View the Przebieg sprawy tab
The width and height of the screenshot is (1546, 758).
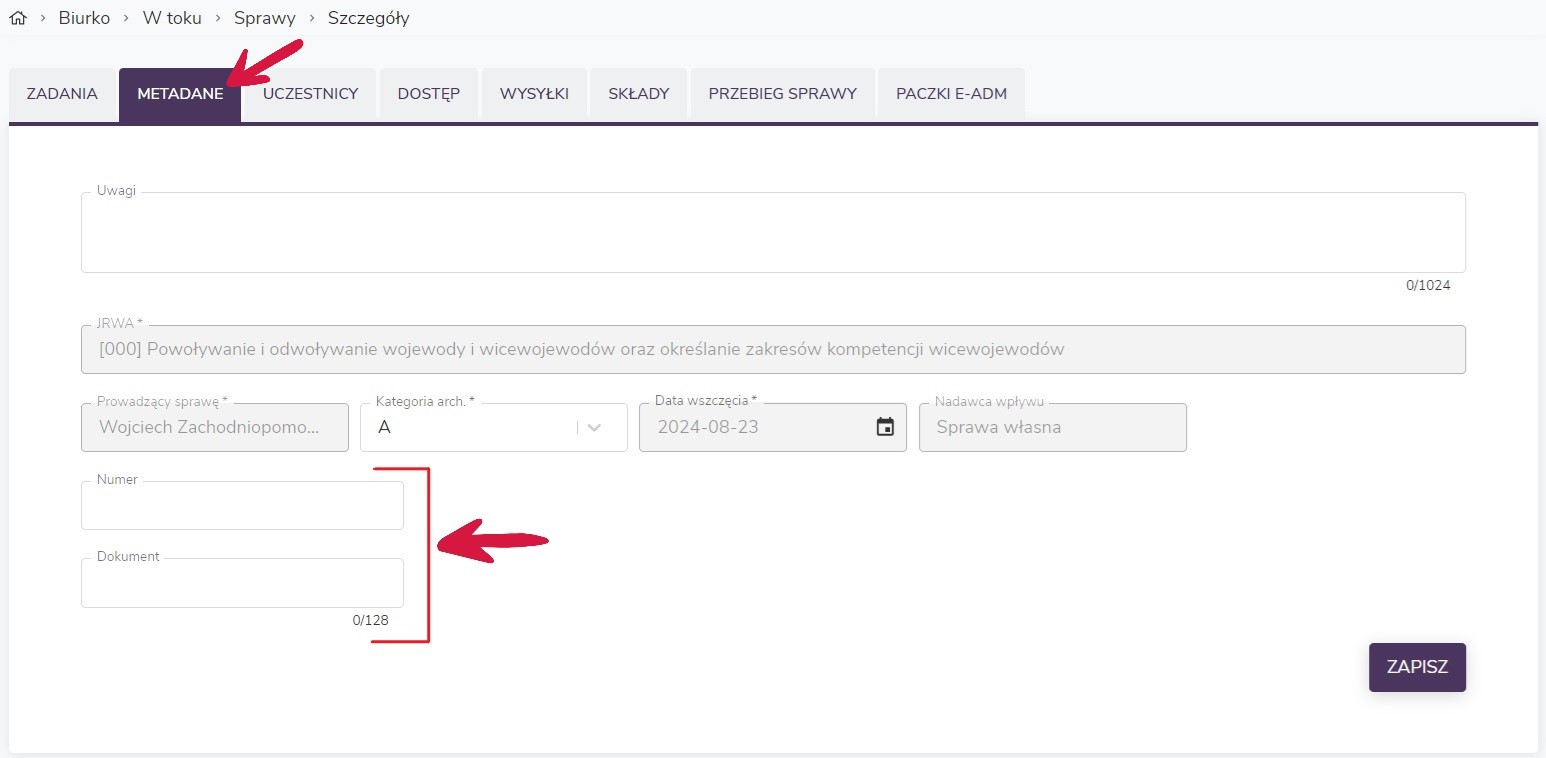[782, 94]
